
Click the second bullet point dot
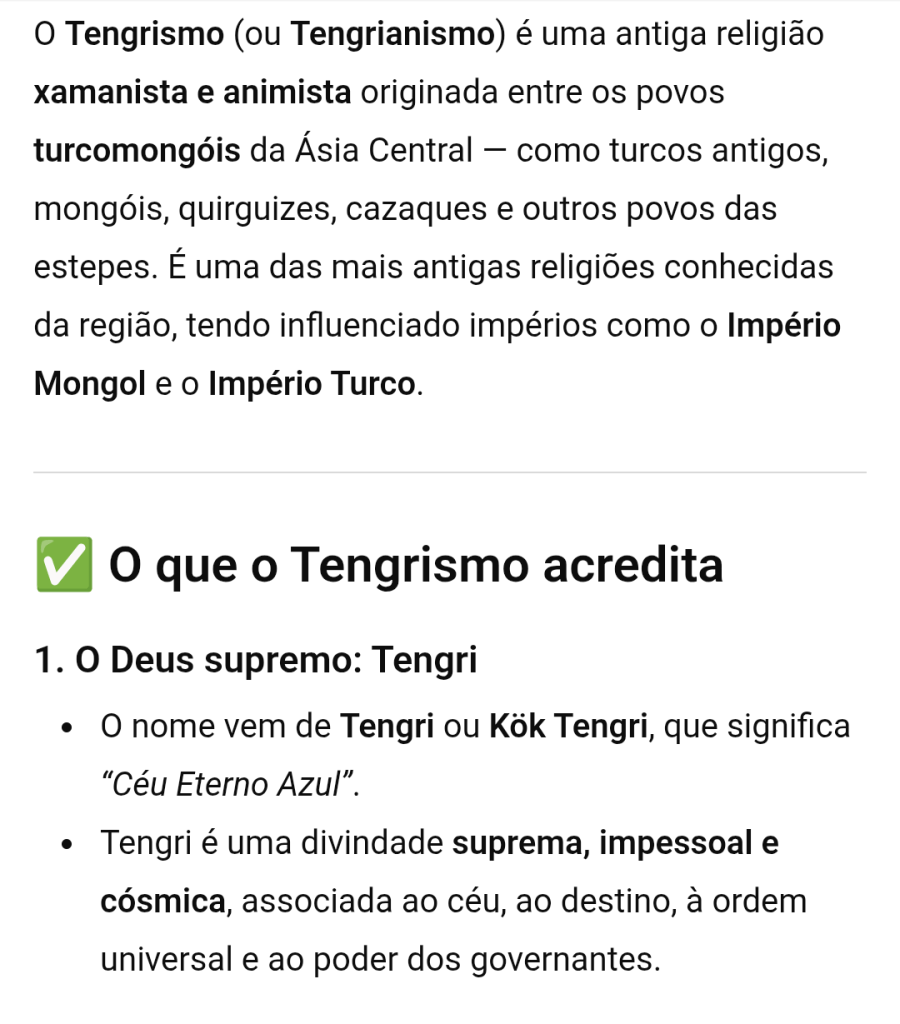tap(66, 844)
